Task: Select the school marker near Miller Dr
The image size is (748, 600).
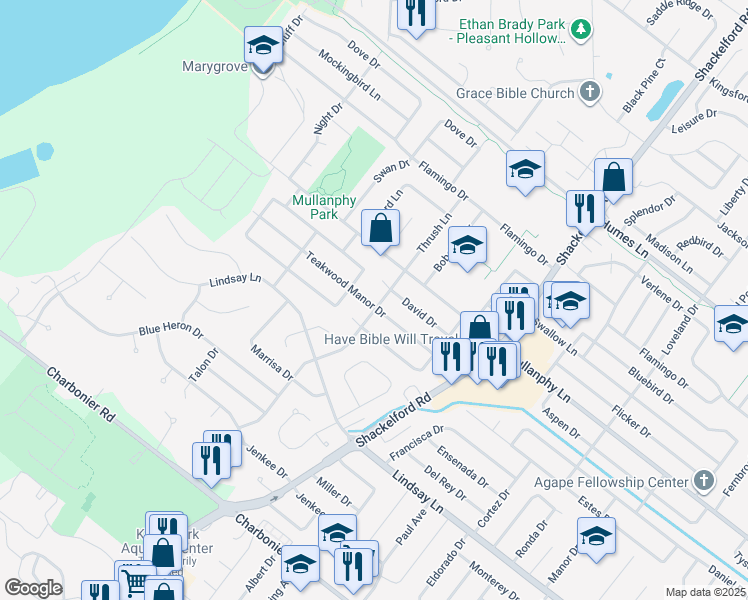Action: [x=337, y=533]
